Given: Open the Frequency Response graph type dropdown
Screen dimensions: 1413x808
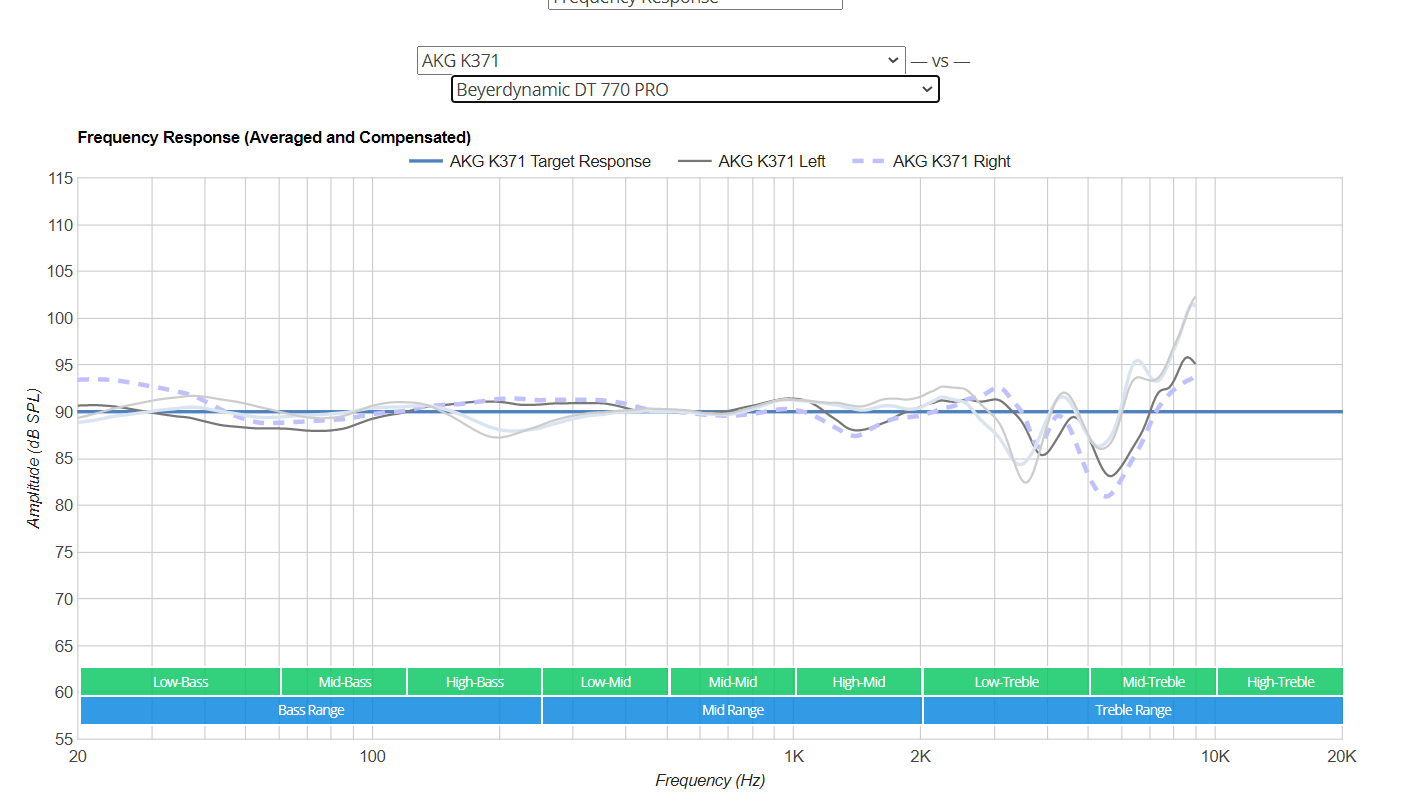Looking at the screenshot, I should point(695,3).
